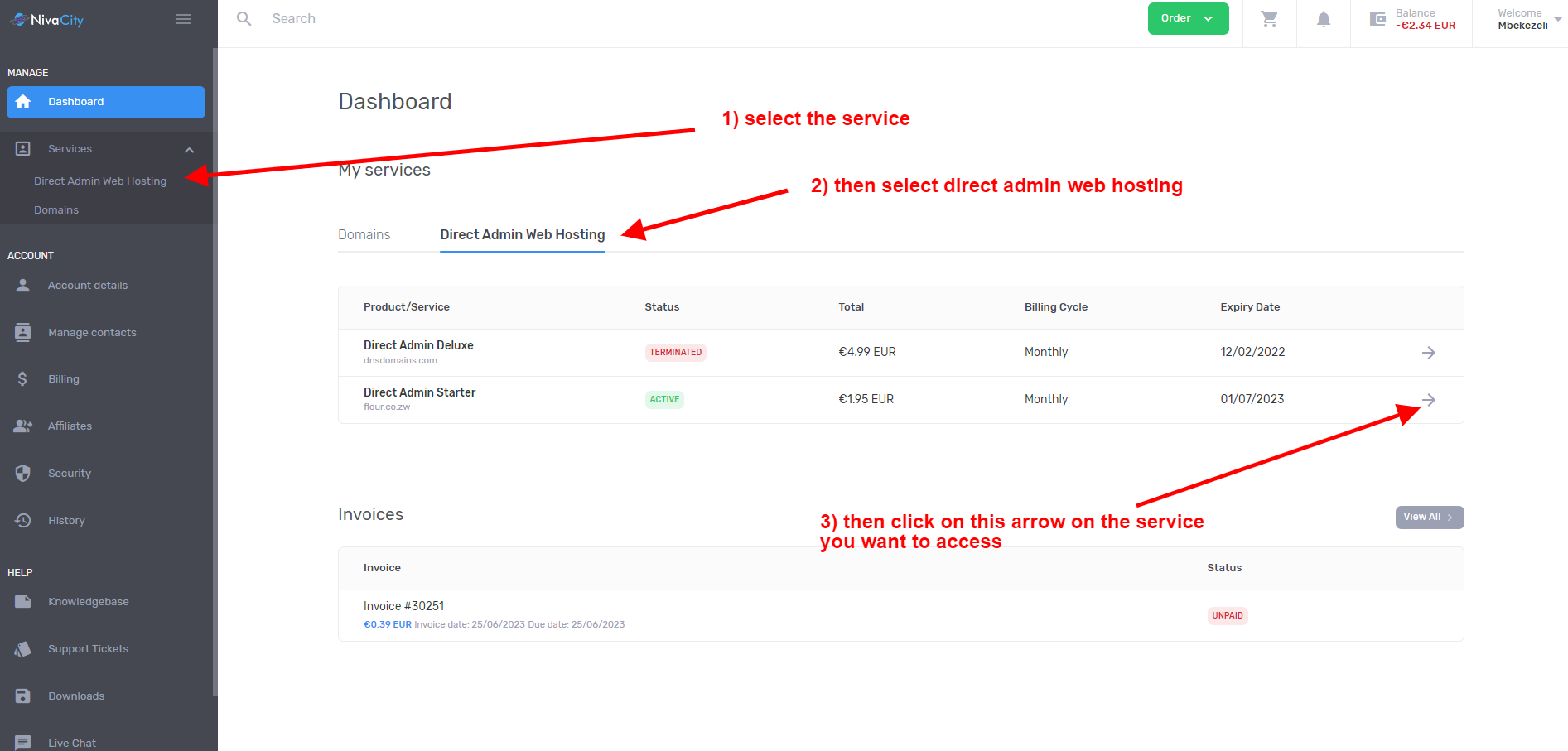The image size is (1568, 751).
Task: Click the Account details person icon
Action: 23,286
